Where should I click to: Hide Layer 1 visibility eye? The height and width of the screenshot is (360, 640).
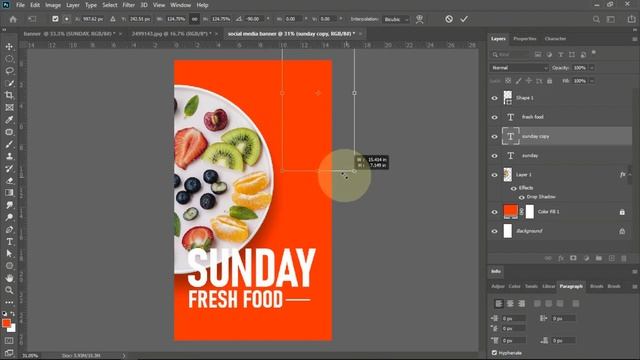pyautogui.click(x=494, y=175)
